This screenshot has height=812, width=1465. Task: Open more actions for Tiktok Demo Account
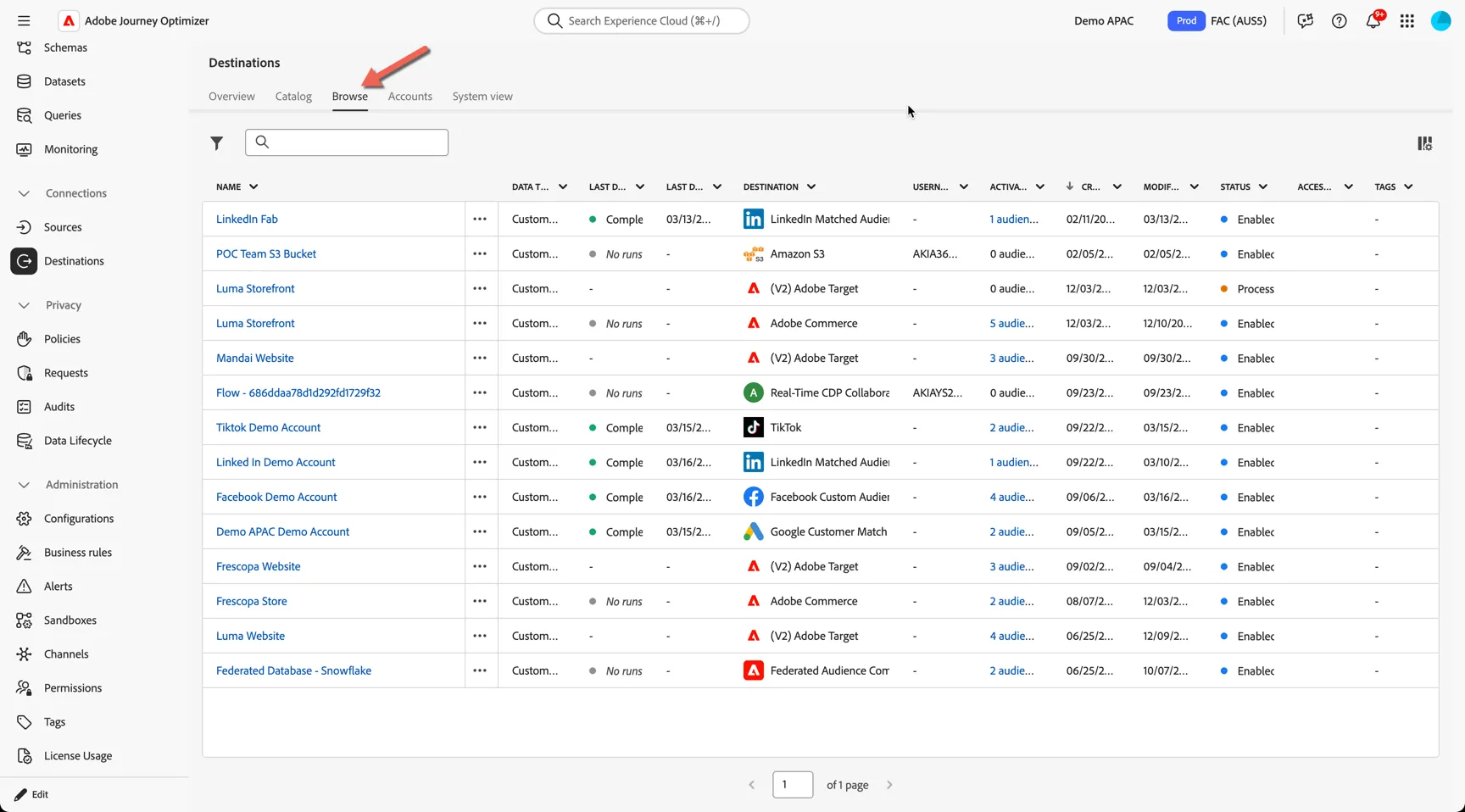click(480, 427)
